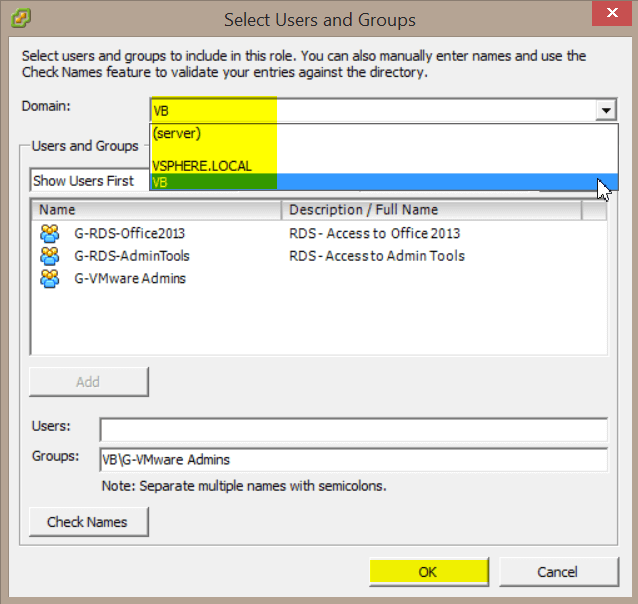Image resolution: width=638 pixels, height=604 pixels.
Task: Confirm with the OK button
Action: [429, 572]
